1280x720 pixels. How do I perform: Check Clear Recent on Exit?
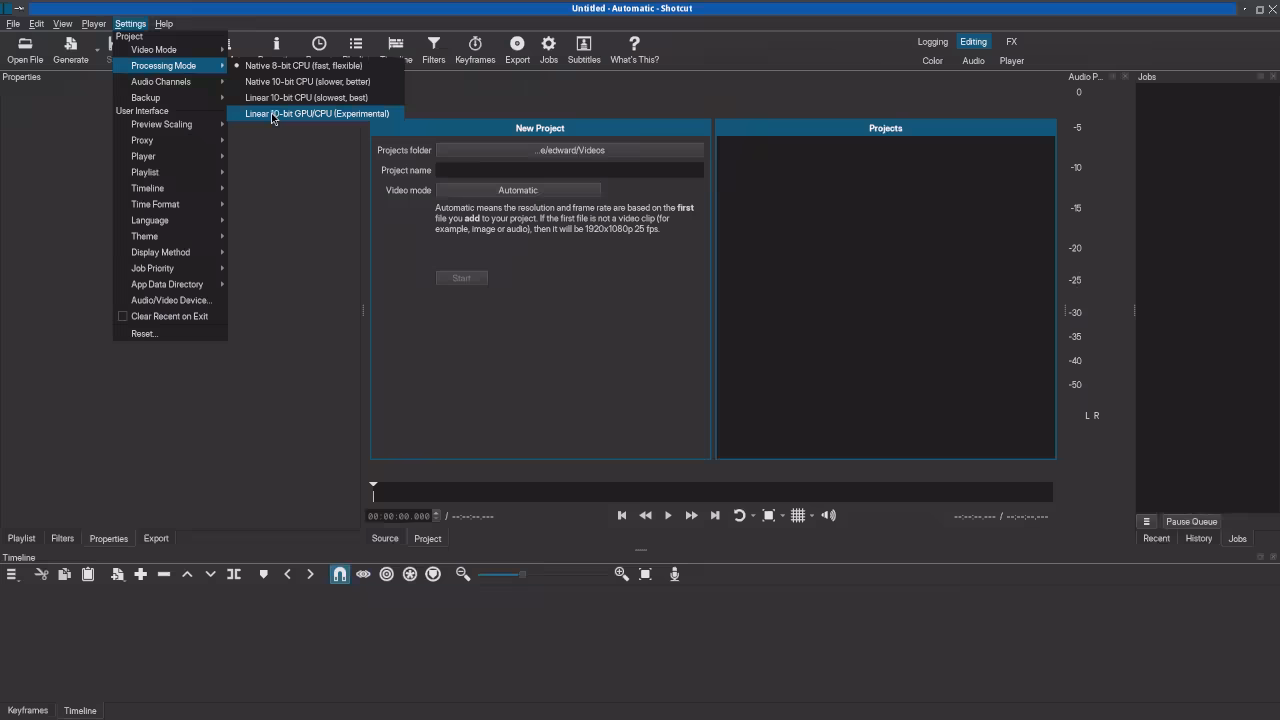click(123, 316)
